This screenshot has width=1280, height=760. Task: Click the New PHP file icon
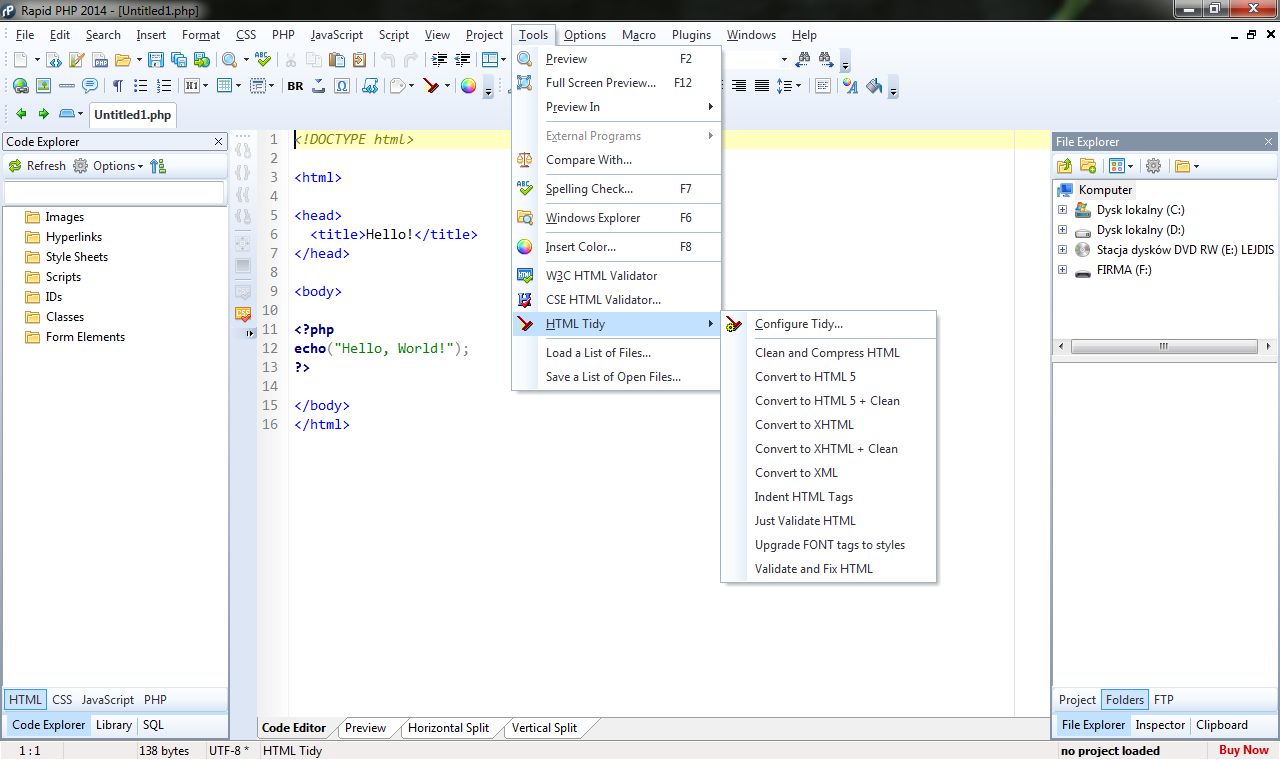click(x=100, y=60)
